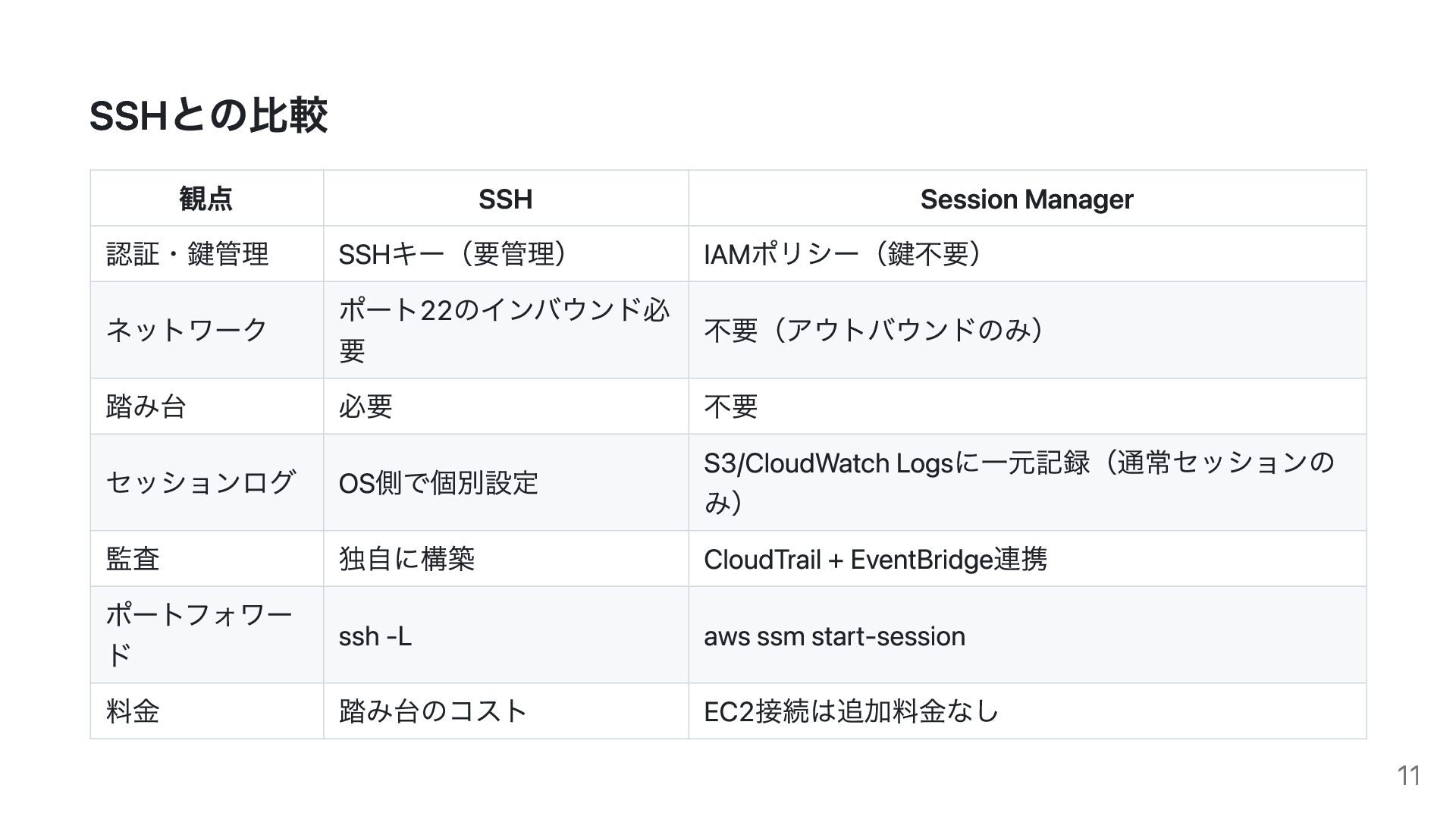Select the 監査 row label
The height and width of the screenshot is (819, 1456).
pos(133,559)
